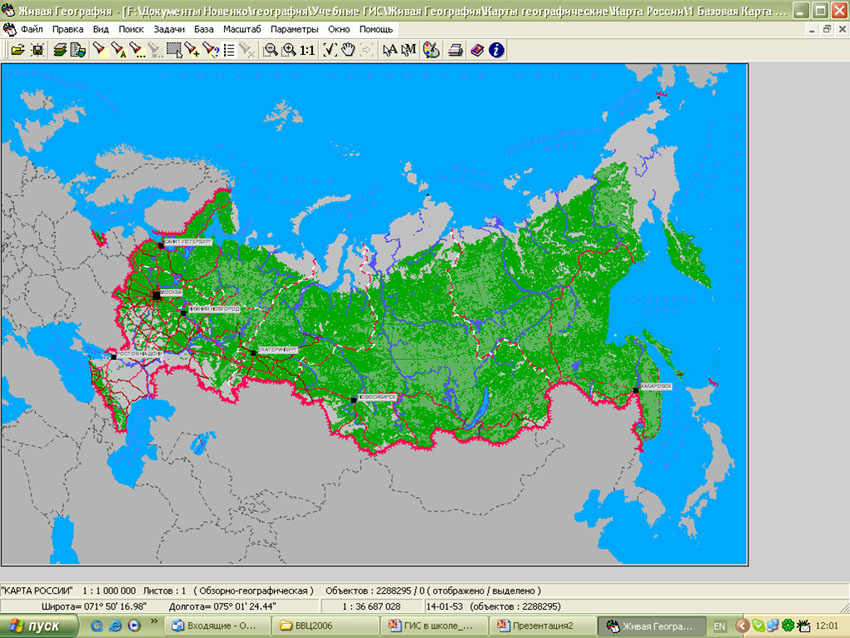Switch to Презентация2 taskbar button
850x638 pixels.
(x=542, y=626)
